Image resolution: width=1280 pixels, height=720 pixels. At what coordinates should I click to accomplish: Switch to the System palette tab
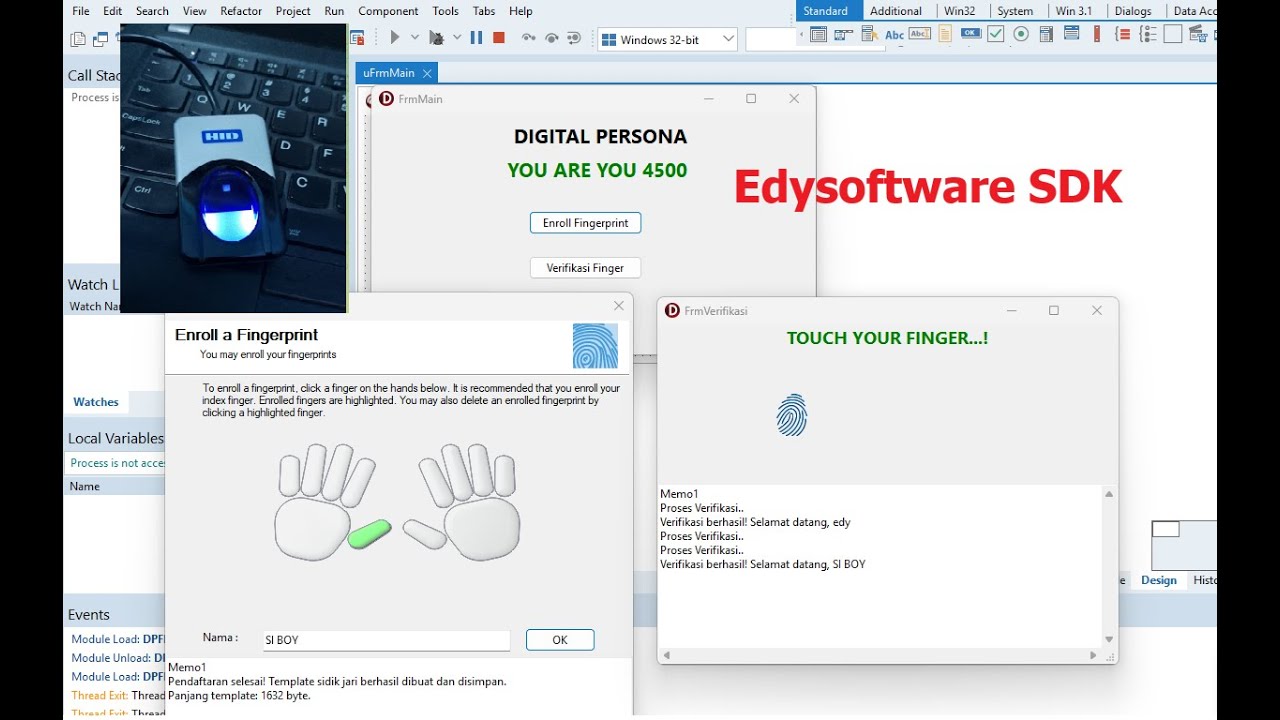(1015, 11)
